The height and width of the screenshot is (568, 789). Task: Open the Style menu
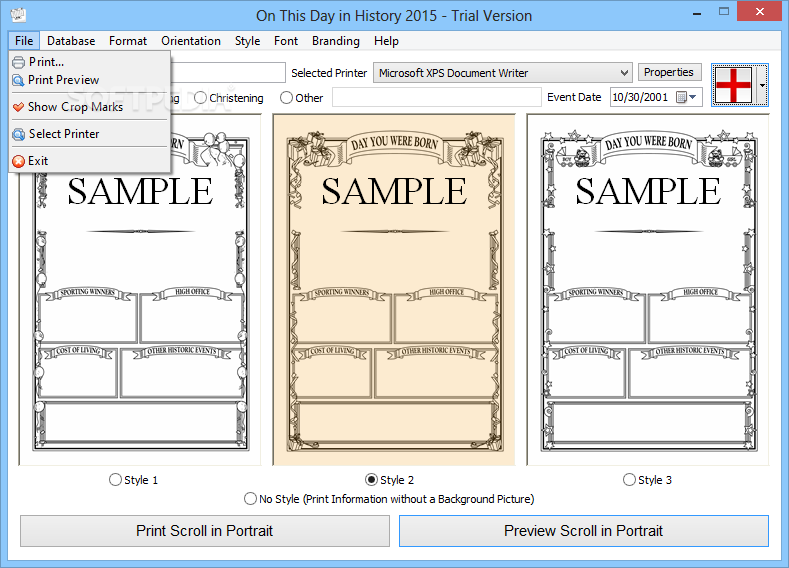247,41
